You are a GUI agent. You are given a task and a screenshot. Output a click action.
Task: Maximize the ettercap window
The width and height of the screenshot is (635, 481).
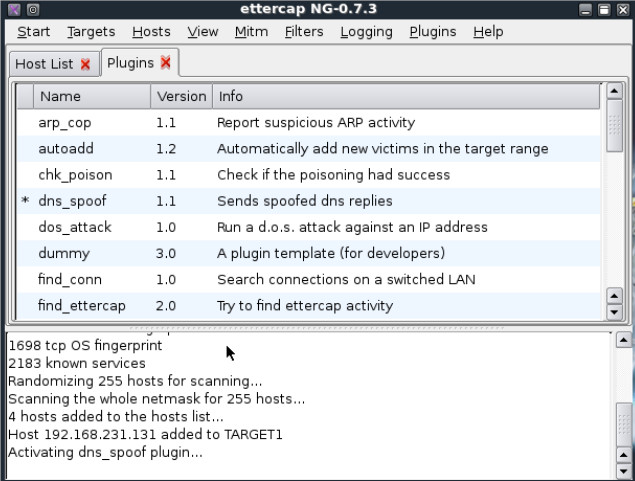coord(604,10)
